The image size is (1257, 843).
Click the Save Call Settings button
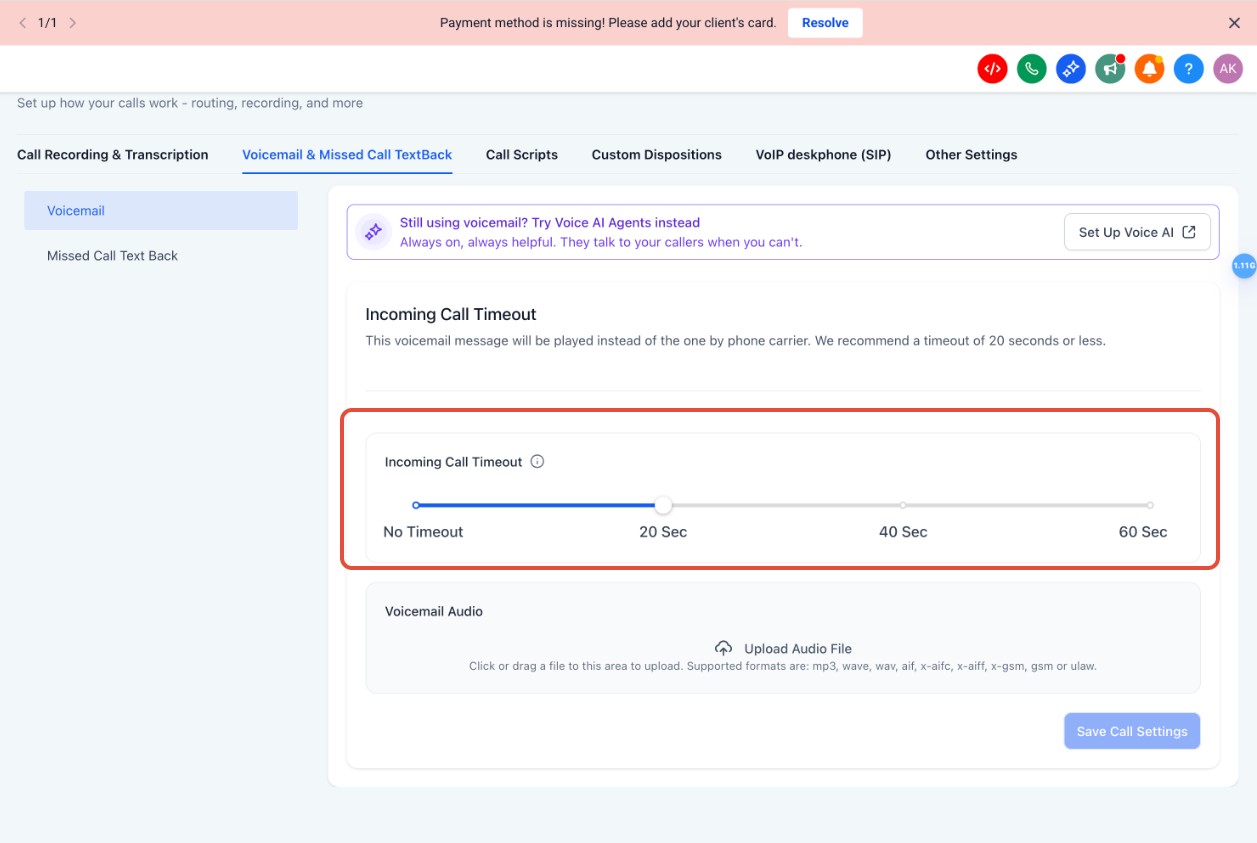click(x=1132, y=731)
